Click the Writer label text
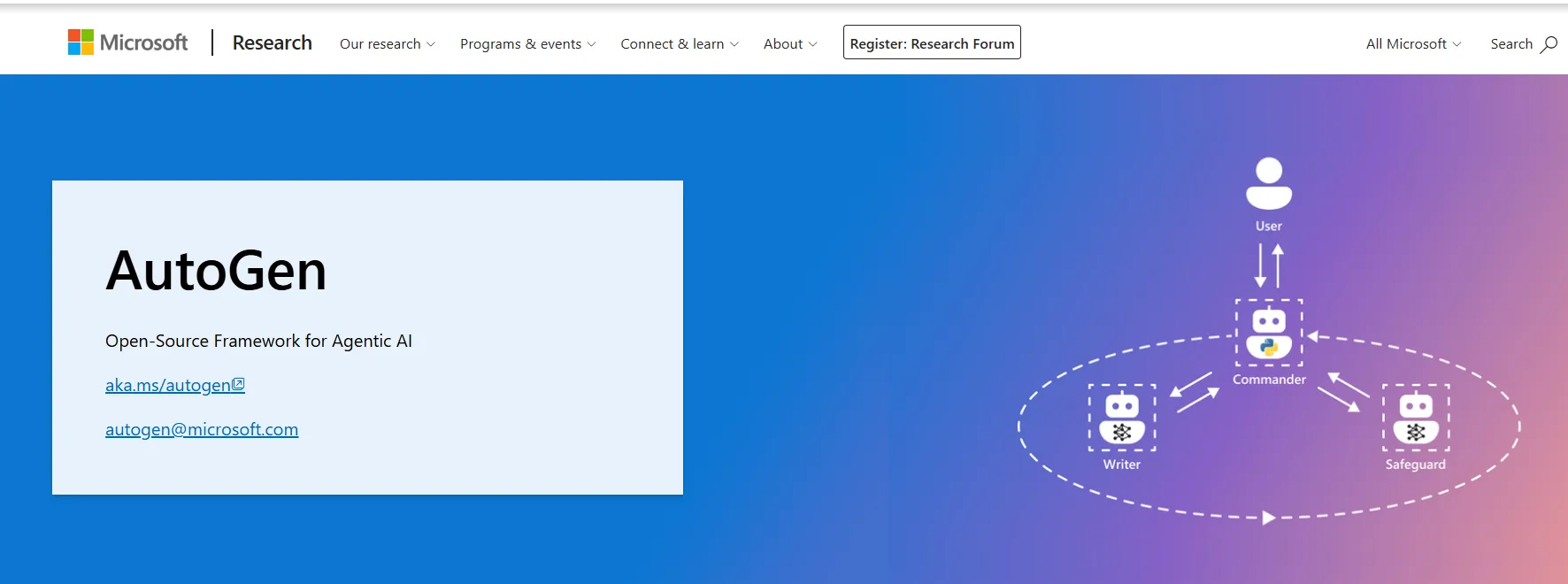1568x584 pixels. pyautogui.click(x=1122, y=465)
